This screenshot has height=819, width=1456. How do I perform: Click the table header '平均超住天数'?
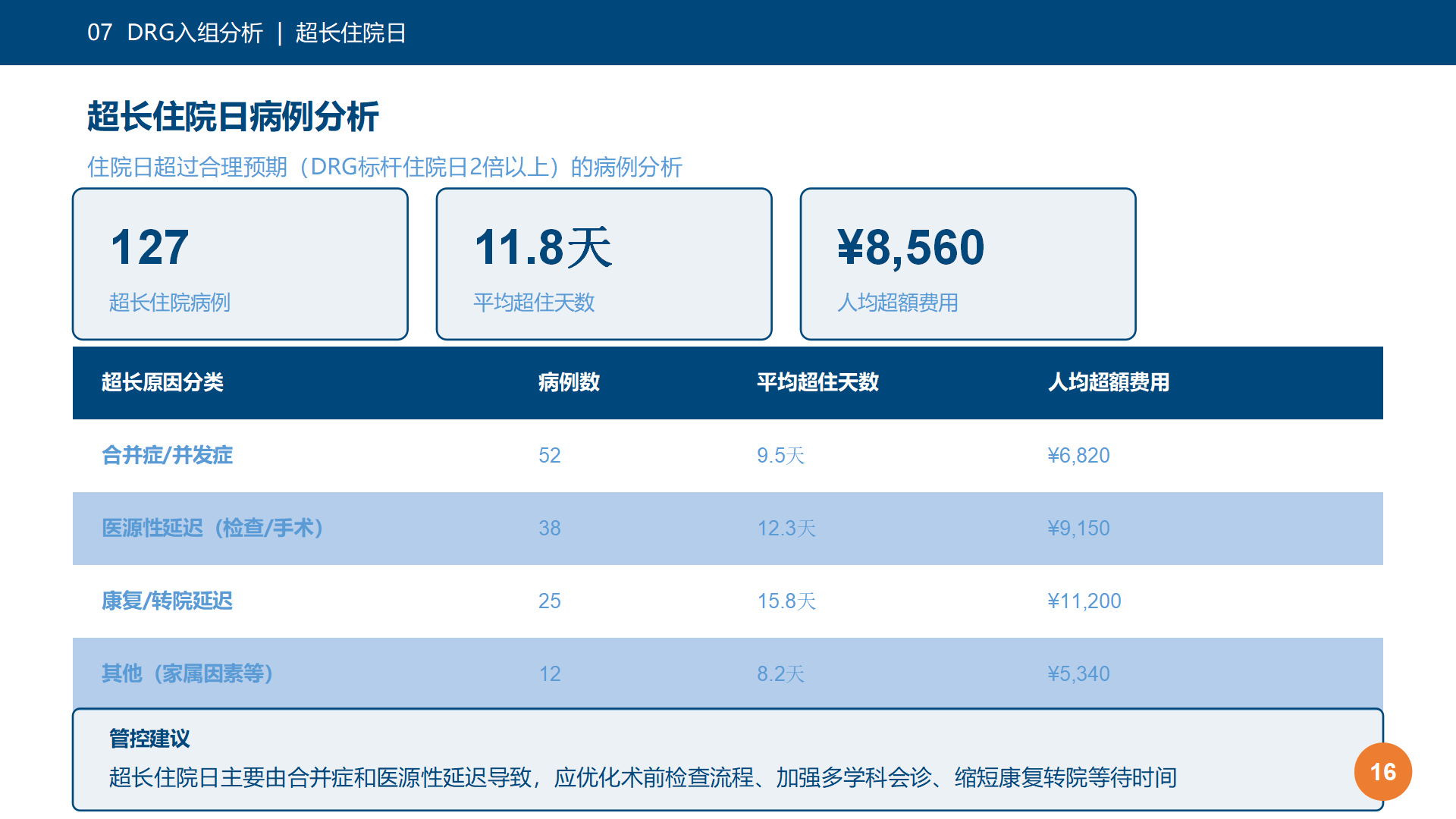pos(817,382)
